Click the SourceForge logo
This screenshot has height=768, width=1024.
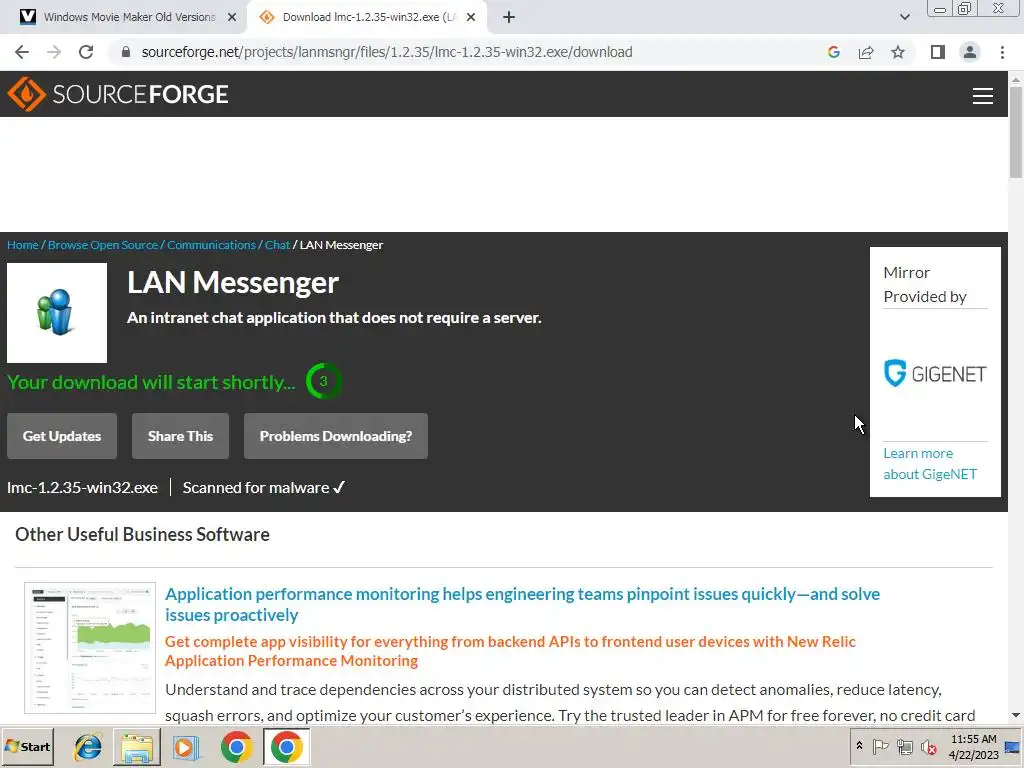tap(118, 94)
